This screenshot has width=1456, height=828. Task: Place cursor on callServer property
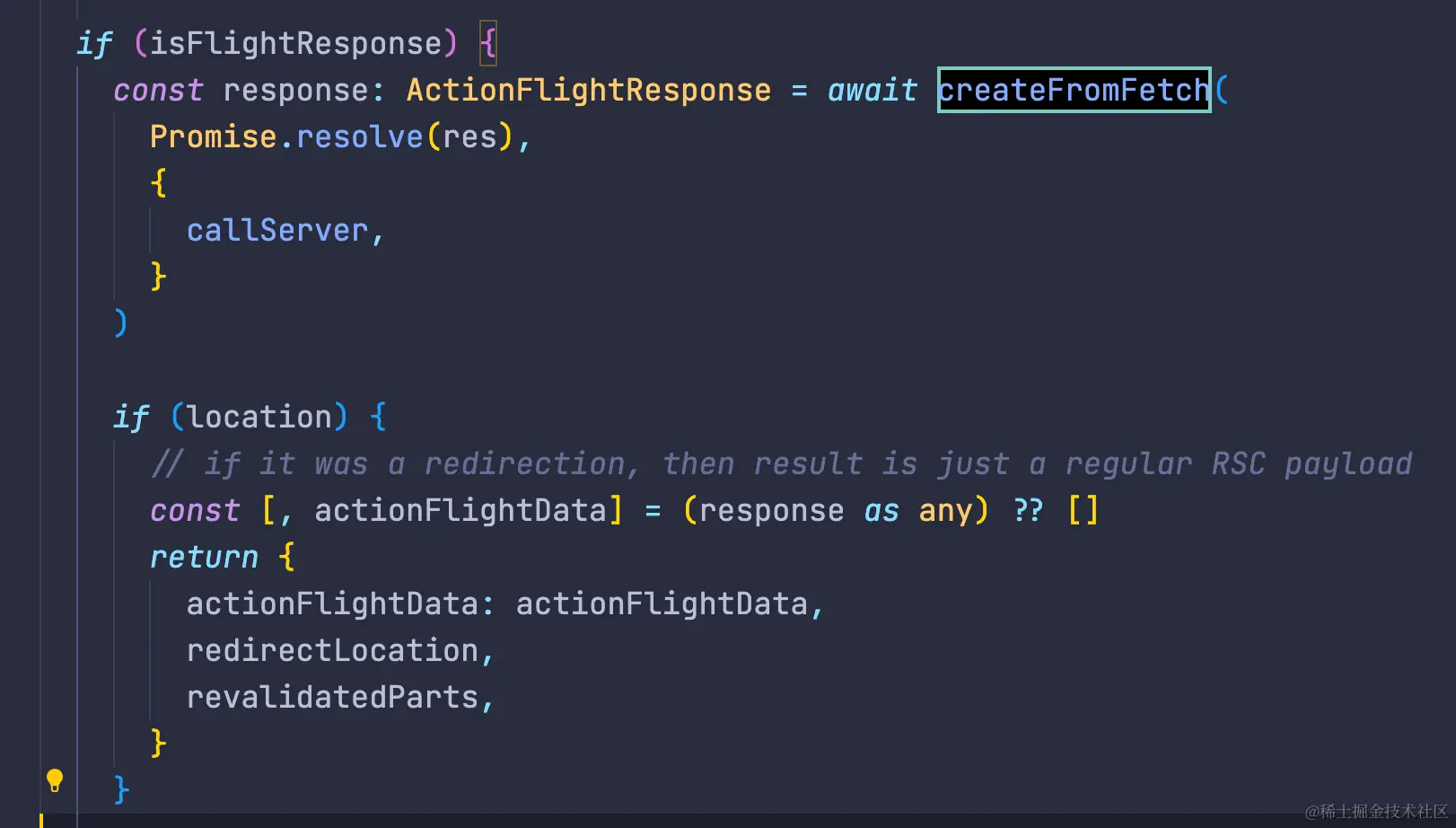pyautogui.click(x=277, y=230)
